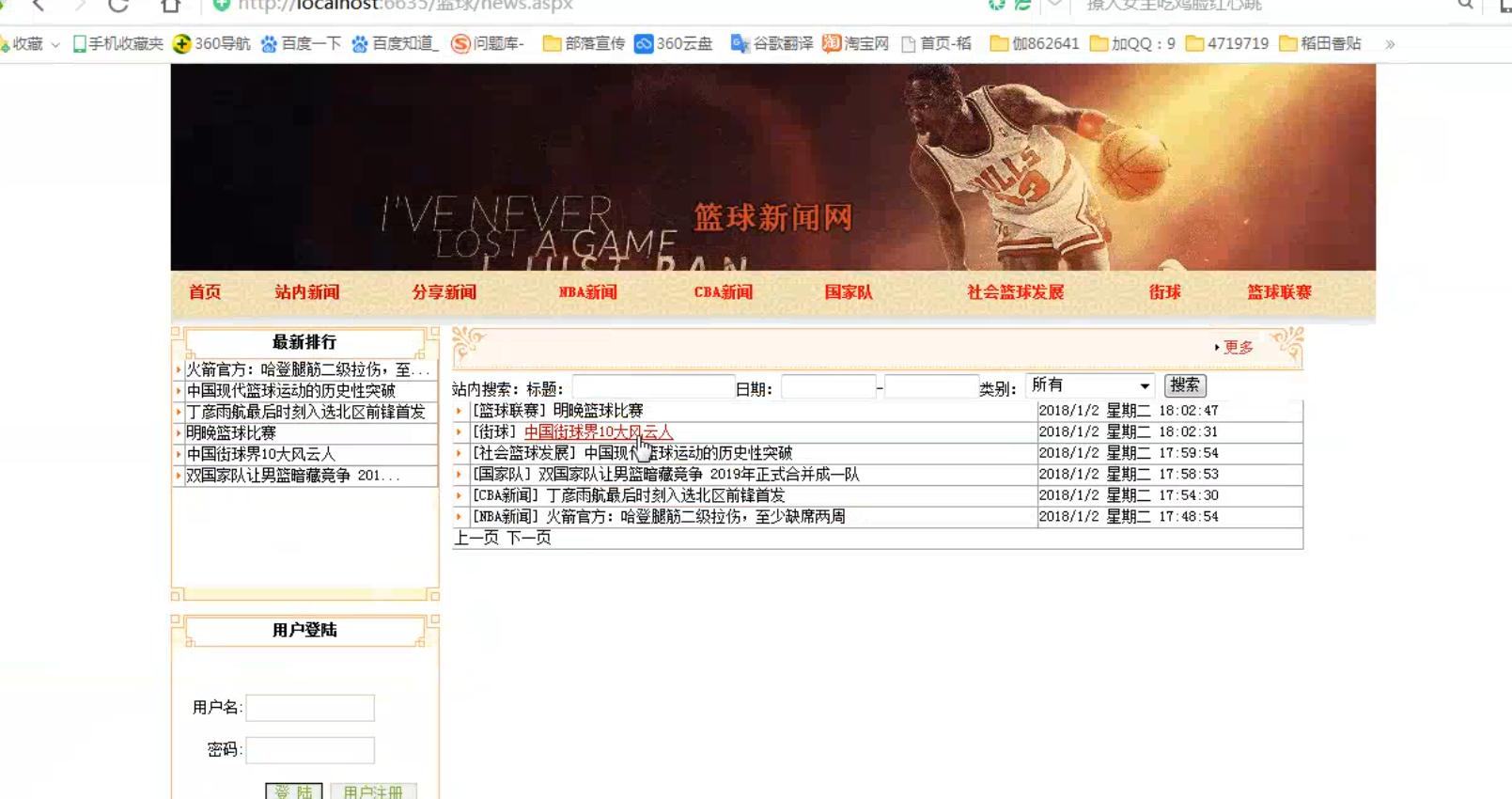
Task: Open ranking item 明晚篮球比赛
Action: point(231,433)
